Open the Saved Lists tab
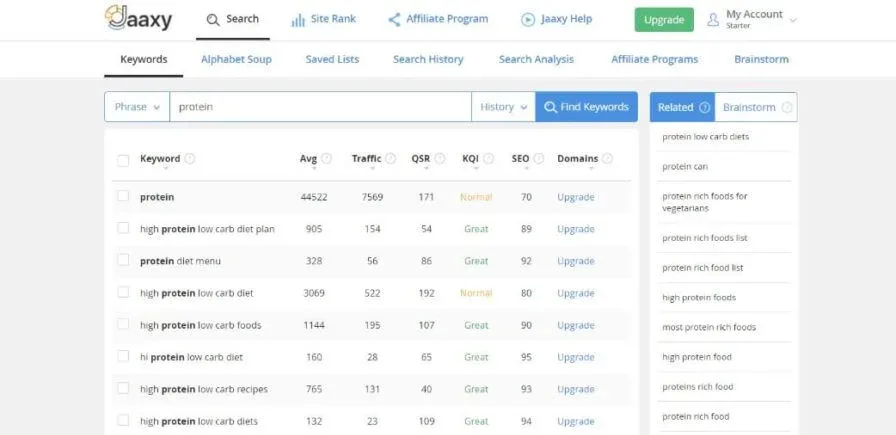 click(332, 59)
